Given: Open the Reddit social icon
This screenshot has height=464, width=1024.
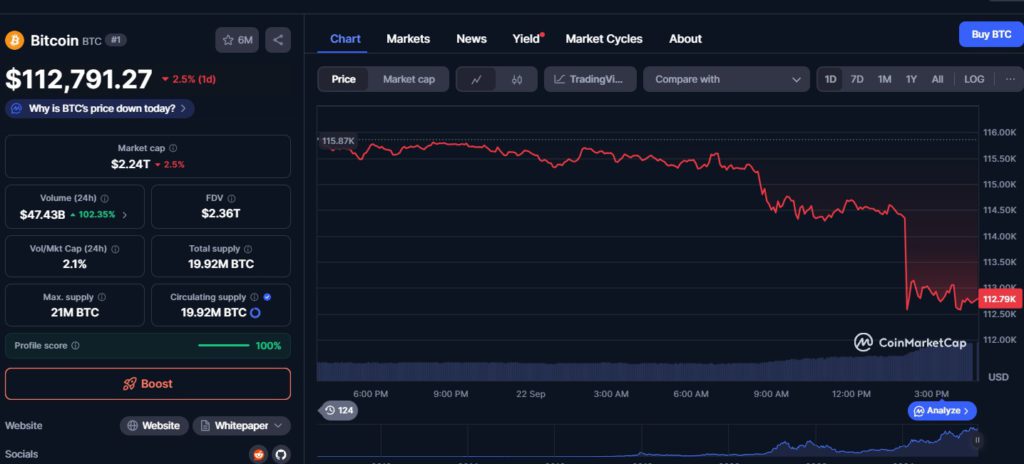Looking at the screenshot, I should click(258, 454).
